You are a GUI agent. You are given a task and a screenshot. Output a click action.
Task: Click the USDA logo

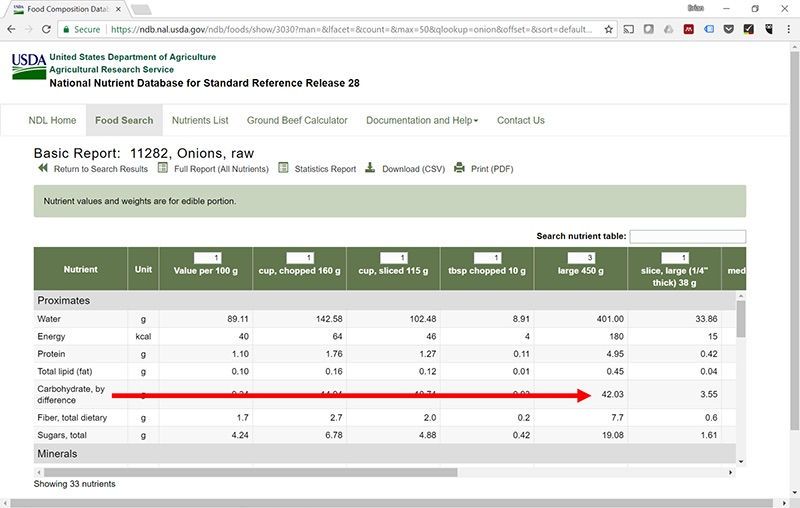[29, 66]
